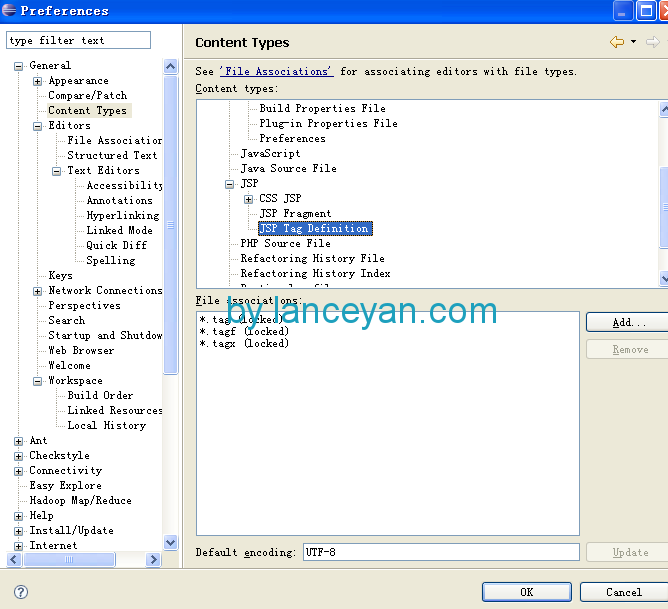The height and width of the screenshot is (609, 668).
Task: Select PHP Source File content type
Action: 285,243
